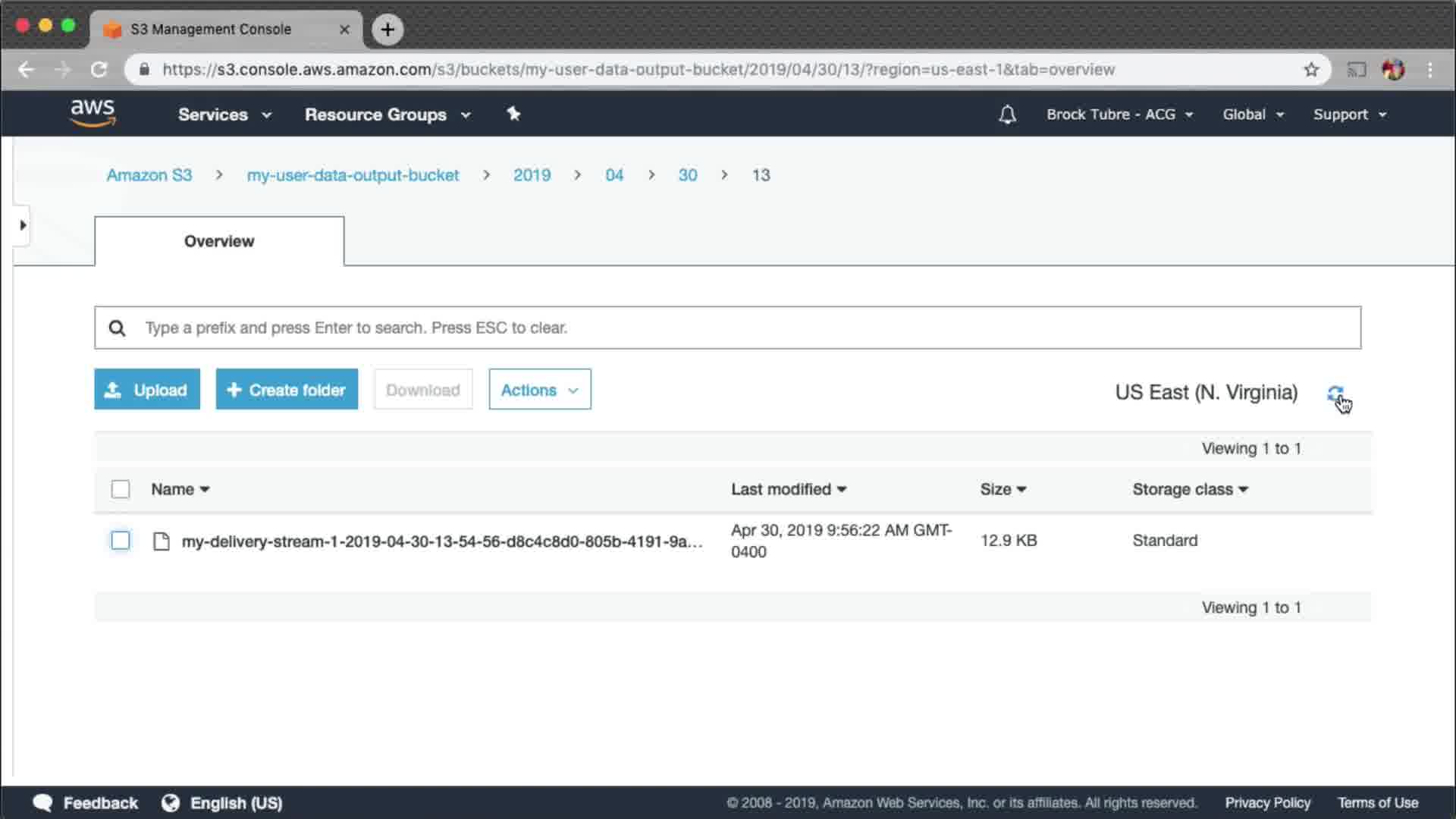Click the prefix search input field
1456x819 pixels.
click(x=728, y=328)
